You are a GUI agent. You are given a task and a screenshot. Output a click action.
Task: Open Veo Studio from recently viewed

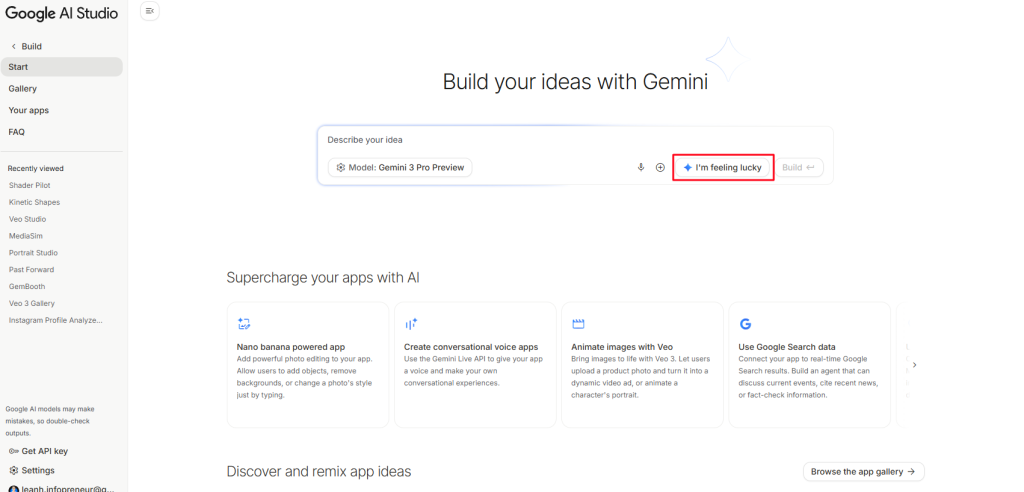27,219
